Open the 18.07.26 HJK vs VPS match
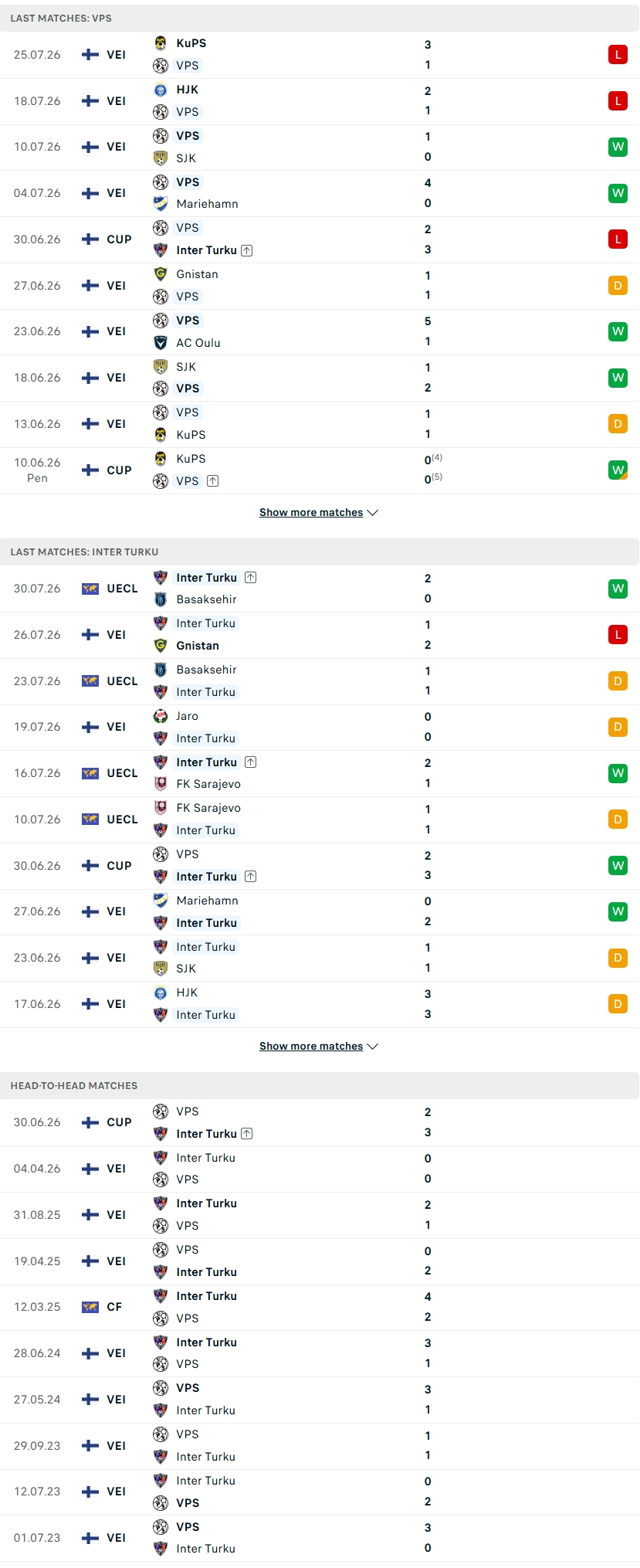The image size is (640, 1568). [x=320, y=101]
